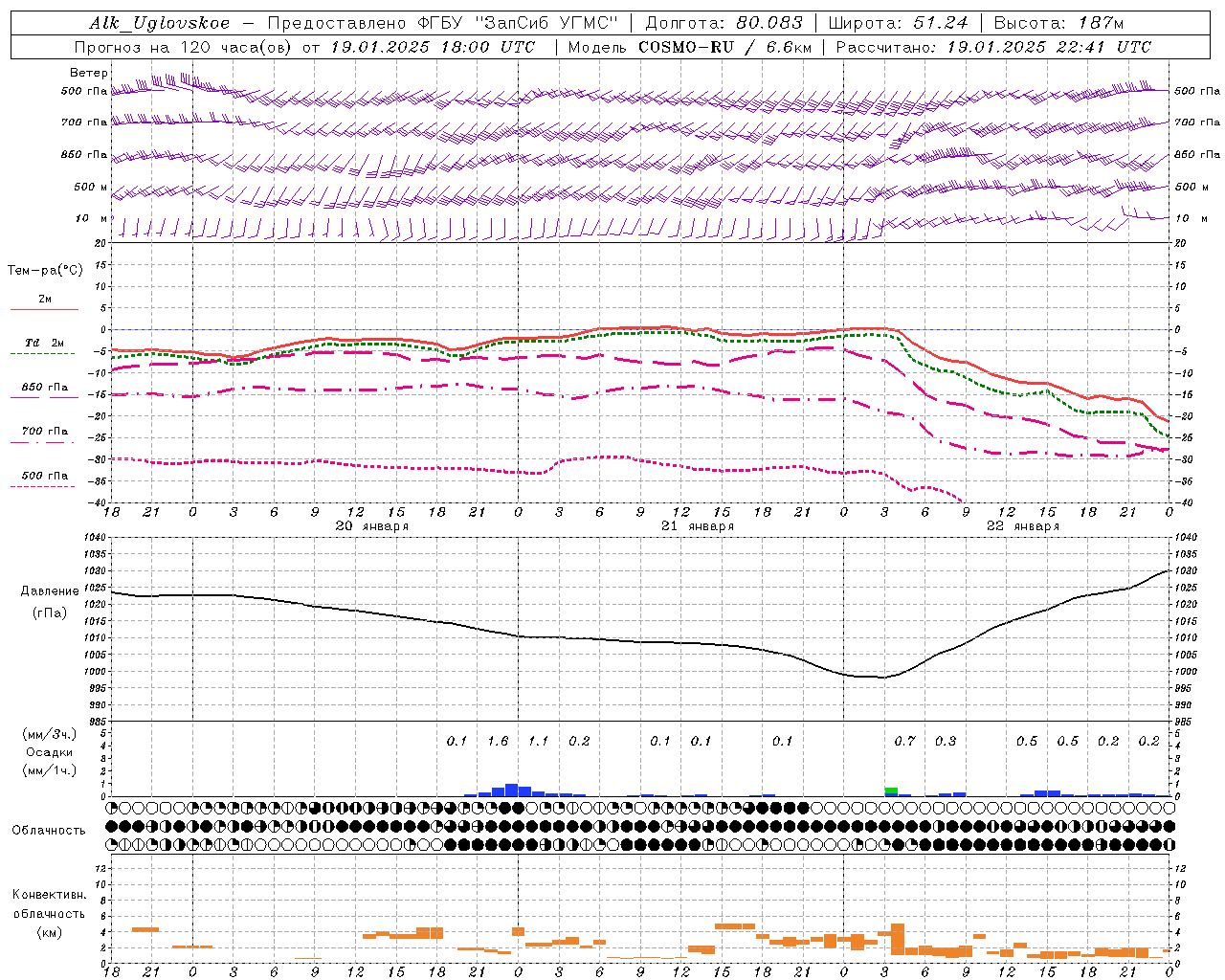Viewport: 1225px width, 980px height.
Task: Click the 10 м wind level label on left
Action: point(91,218)
